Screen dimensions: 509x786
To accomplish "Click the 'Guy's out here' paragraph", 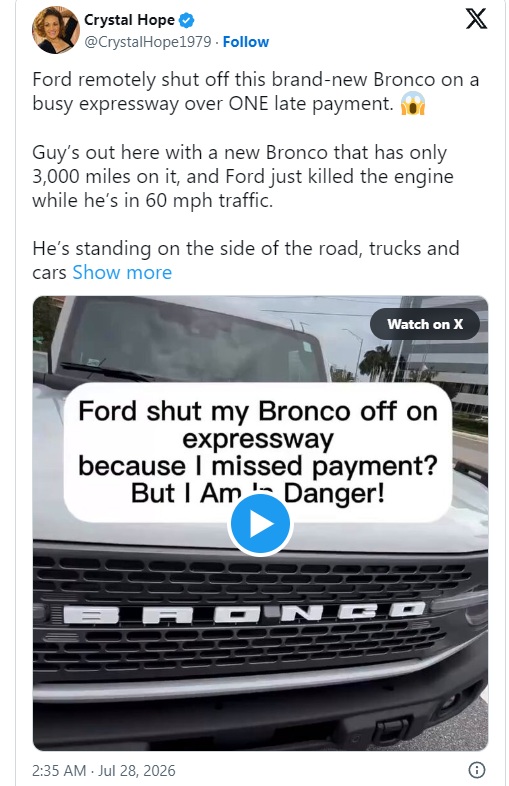I will pyautogui.click(x=243, y=176).
